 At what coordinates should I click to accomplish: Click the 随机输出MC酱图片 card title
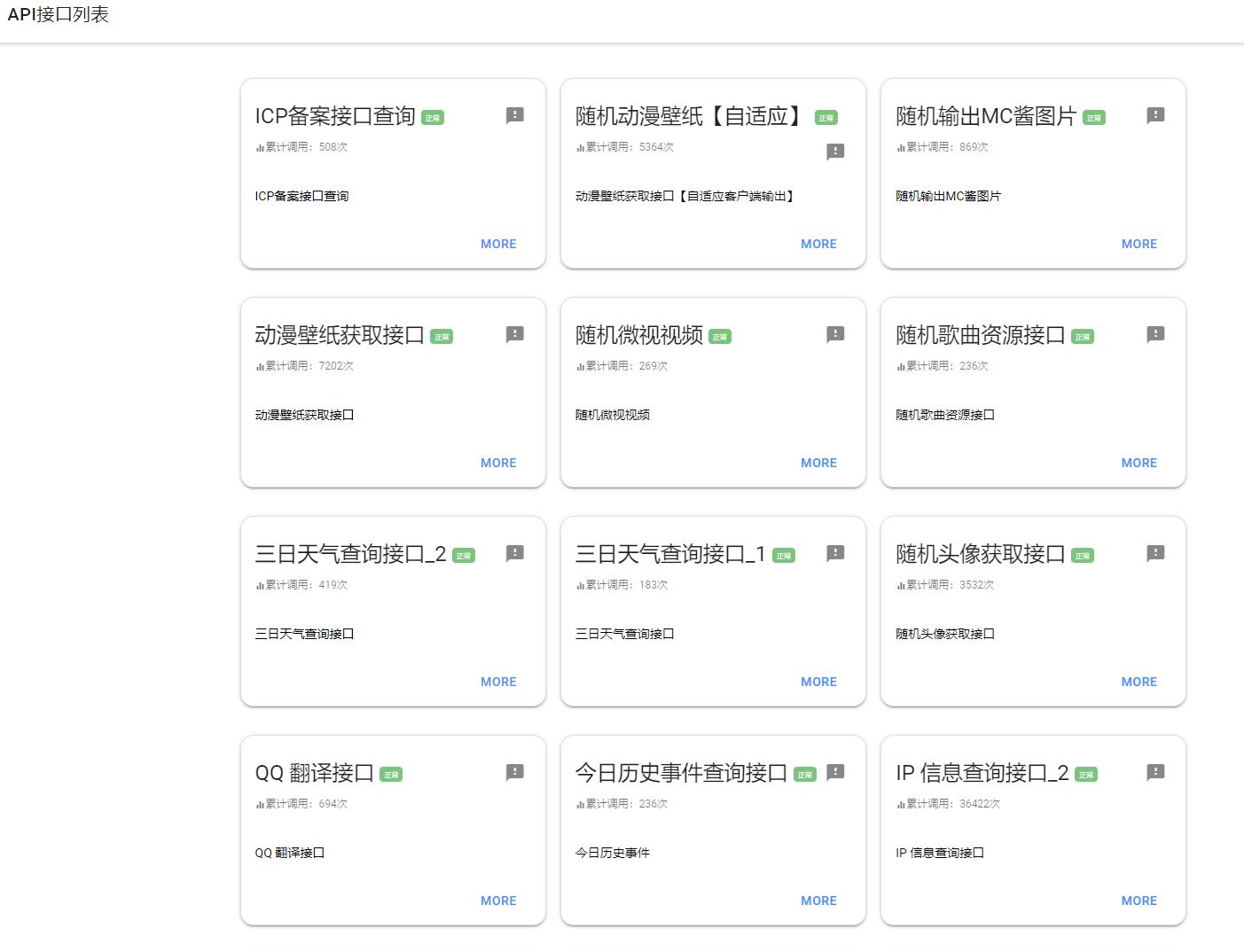[x=986, y=116]
